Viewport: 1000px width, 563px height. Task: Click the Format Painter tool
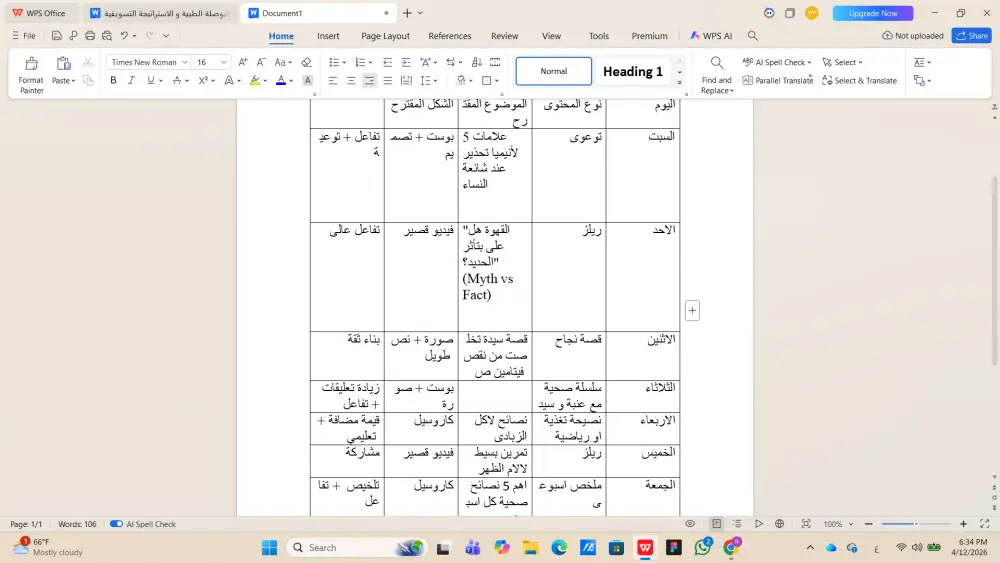click(x=31, y=75)
